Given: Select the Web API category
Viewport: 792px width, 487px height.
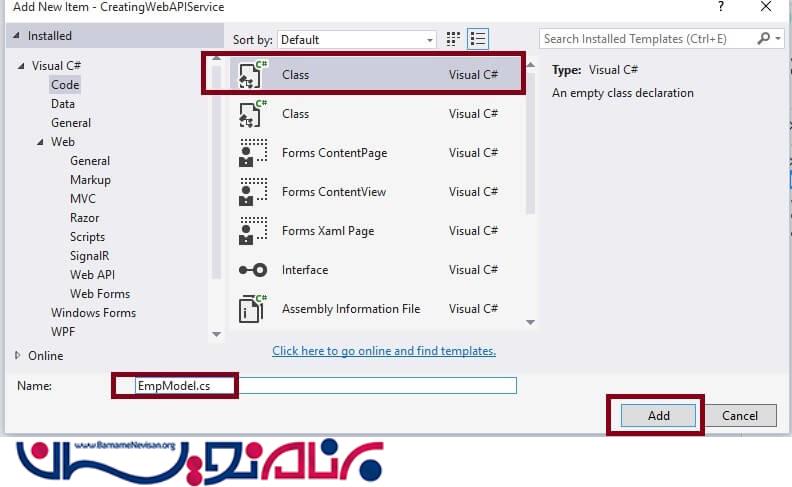Looking at the screenshot, I should pos(92,275).
